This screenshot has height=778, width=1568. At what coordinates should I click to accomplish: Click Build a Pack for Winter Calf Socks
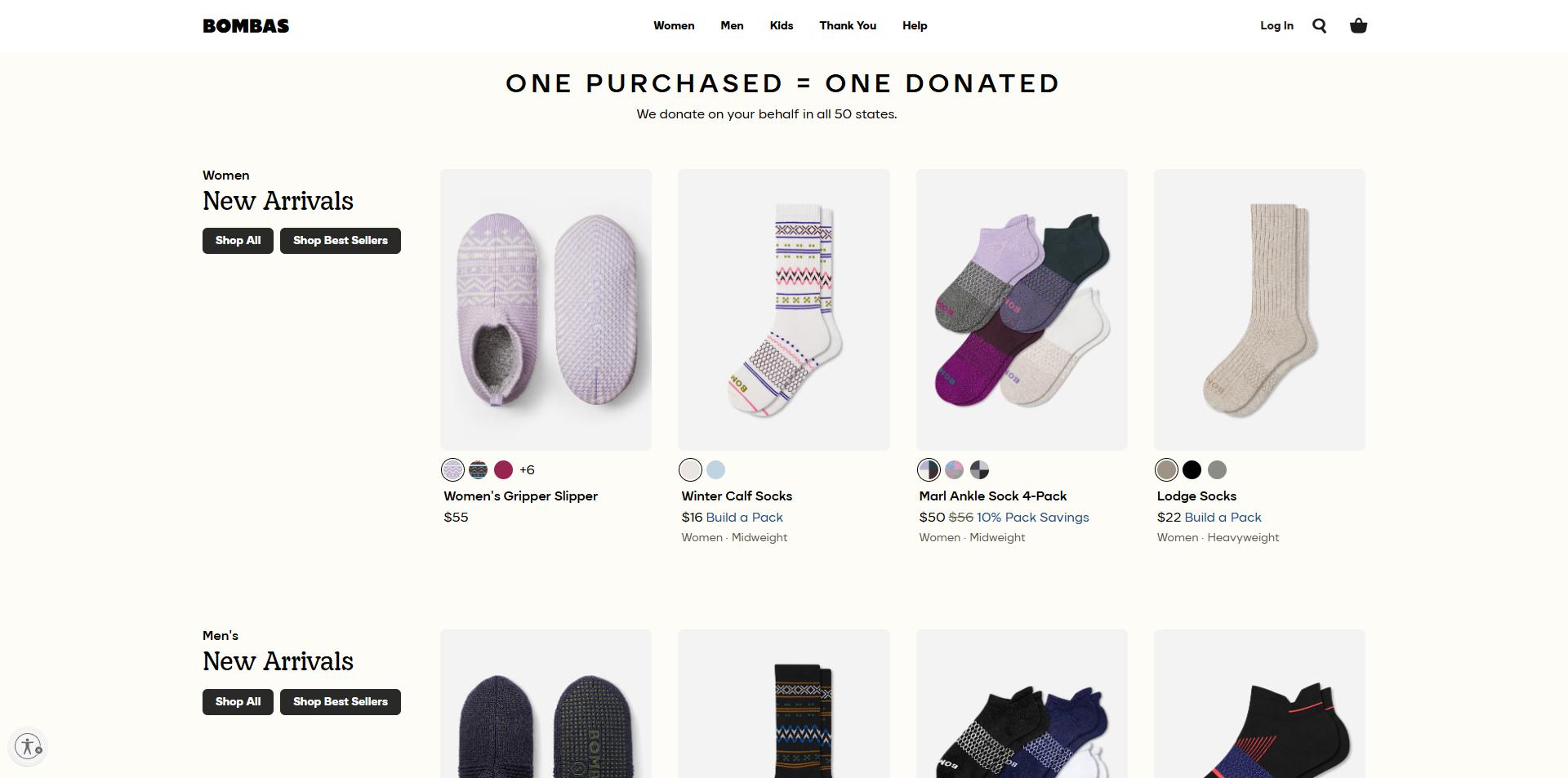point(744,518)
